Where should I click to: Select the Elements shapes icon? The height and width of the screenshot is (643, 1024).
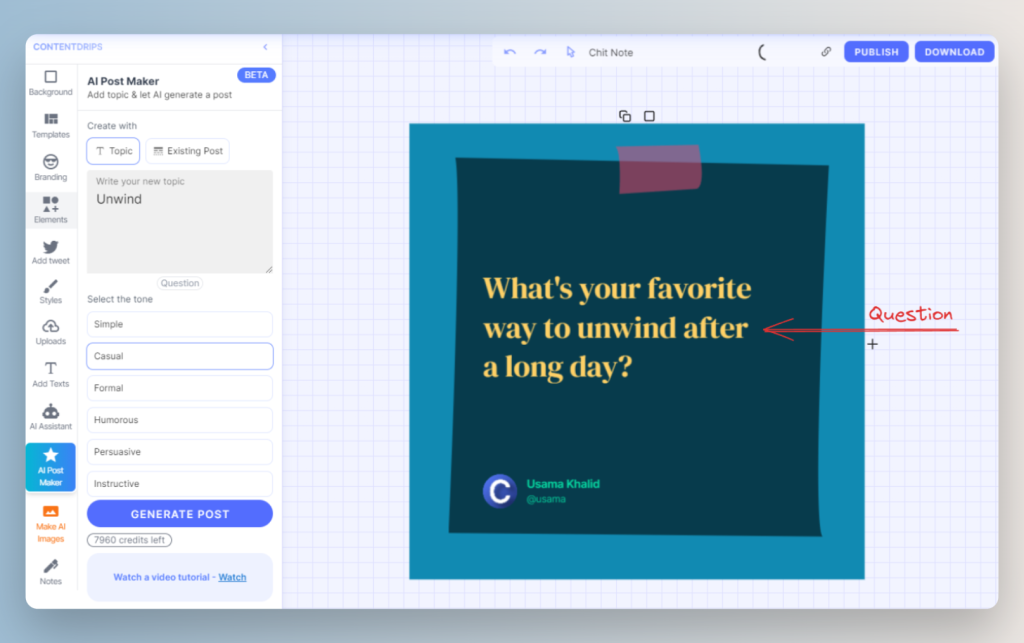[x=50, y=204]
